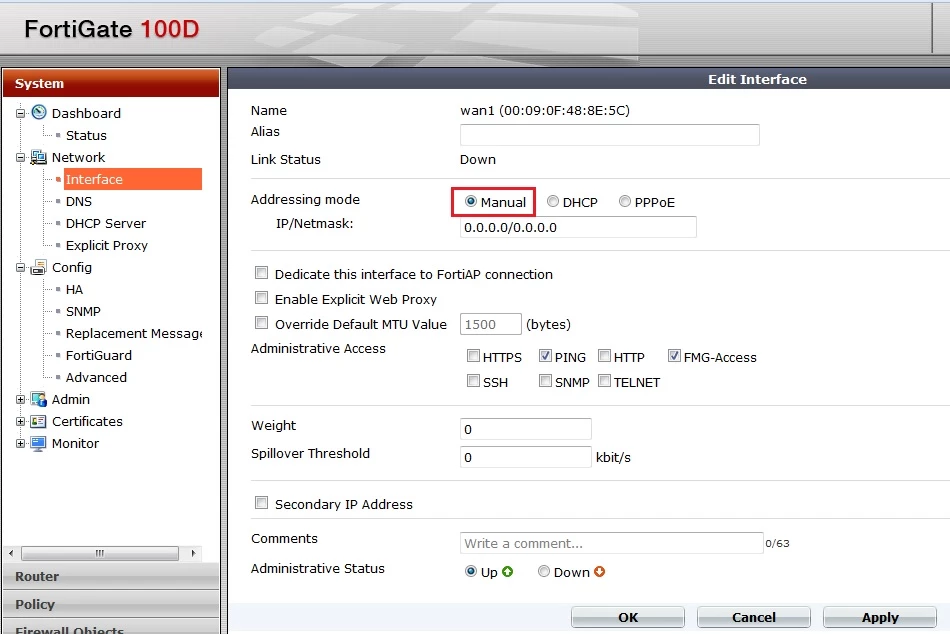Click the Apply button

880,617
